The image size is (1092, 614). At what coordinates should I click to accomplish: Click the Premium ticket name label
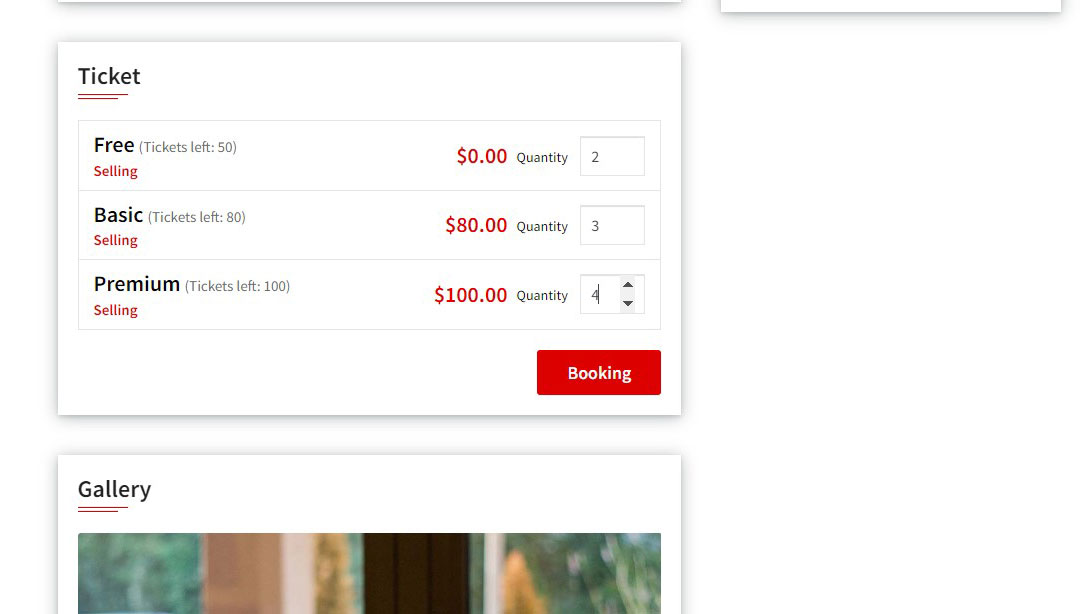click(137, 284)
